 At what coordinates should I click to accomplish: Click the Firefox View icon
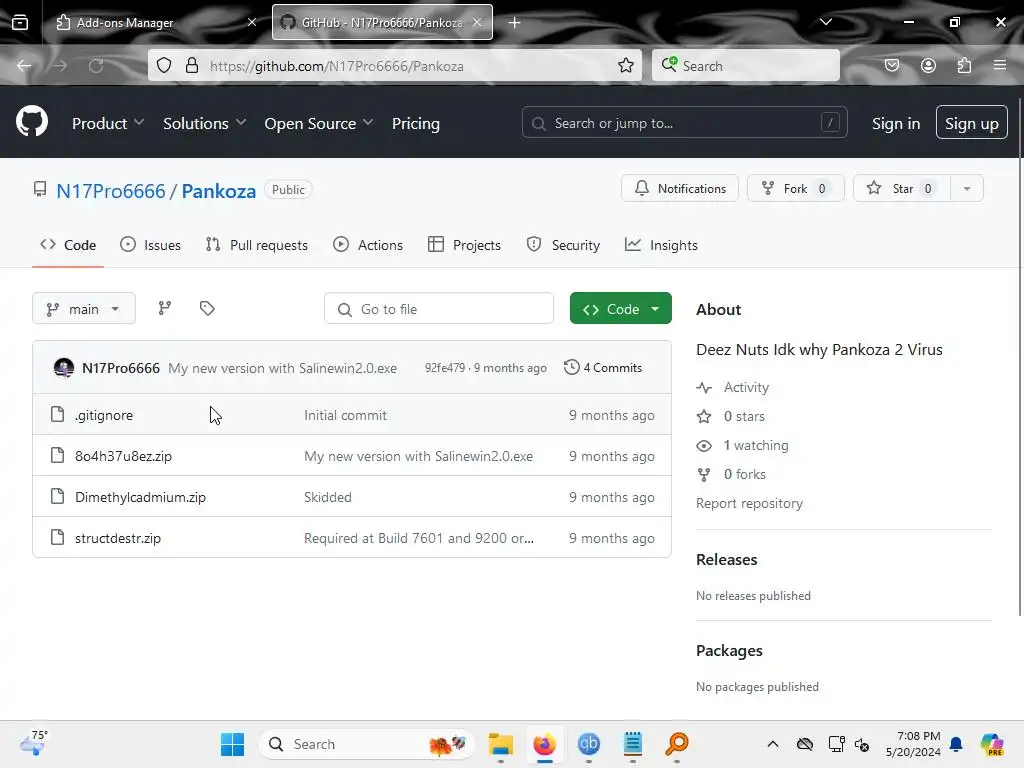[x=20, y=23]
